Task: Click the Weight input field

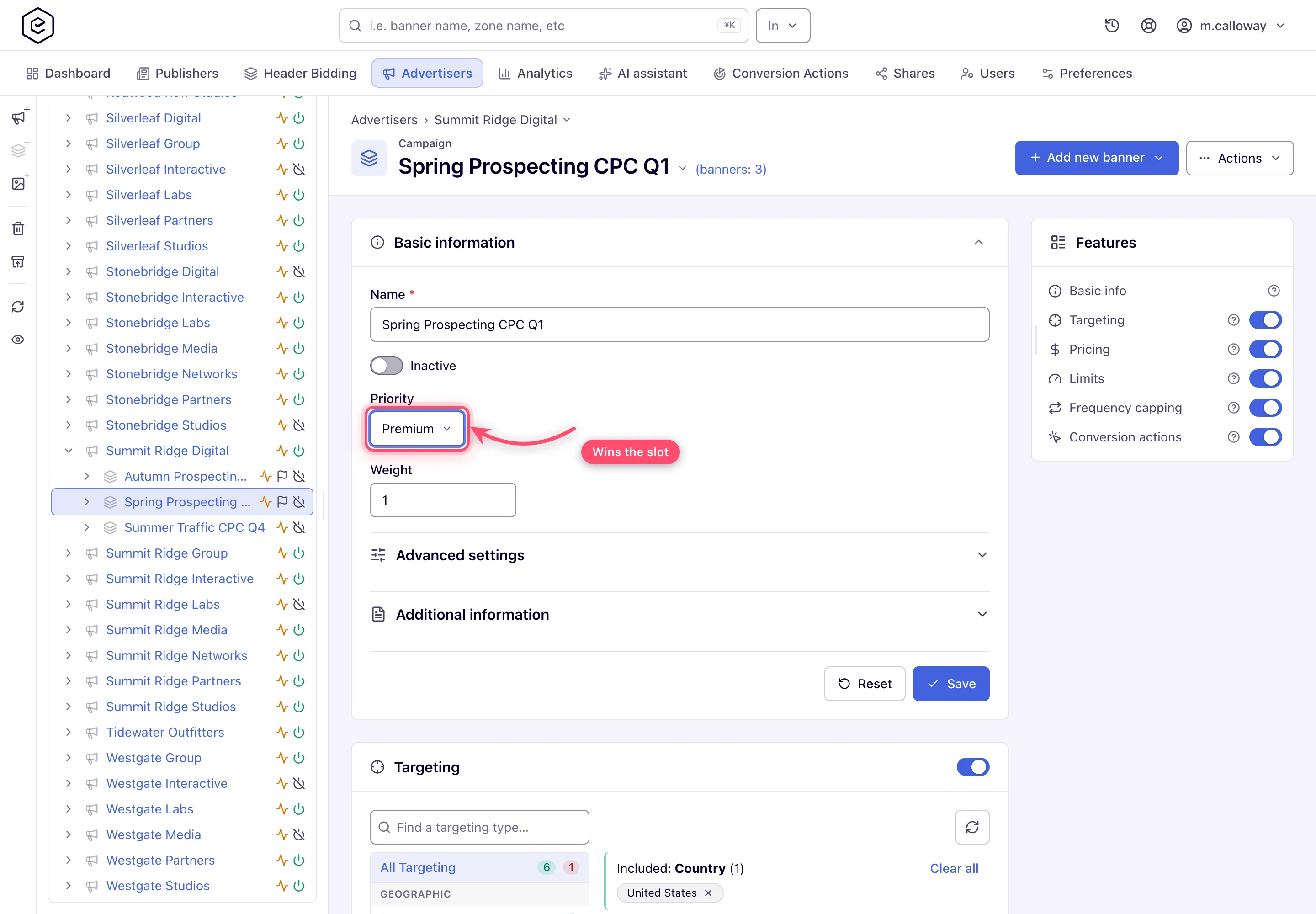Action: coord(443,500)
